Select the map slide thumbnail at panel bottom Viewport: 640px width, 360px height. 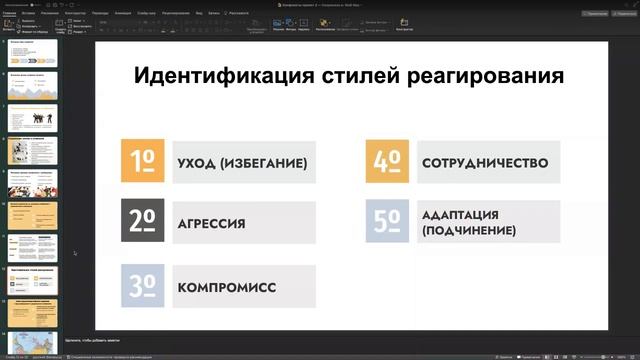(33, 343)
